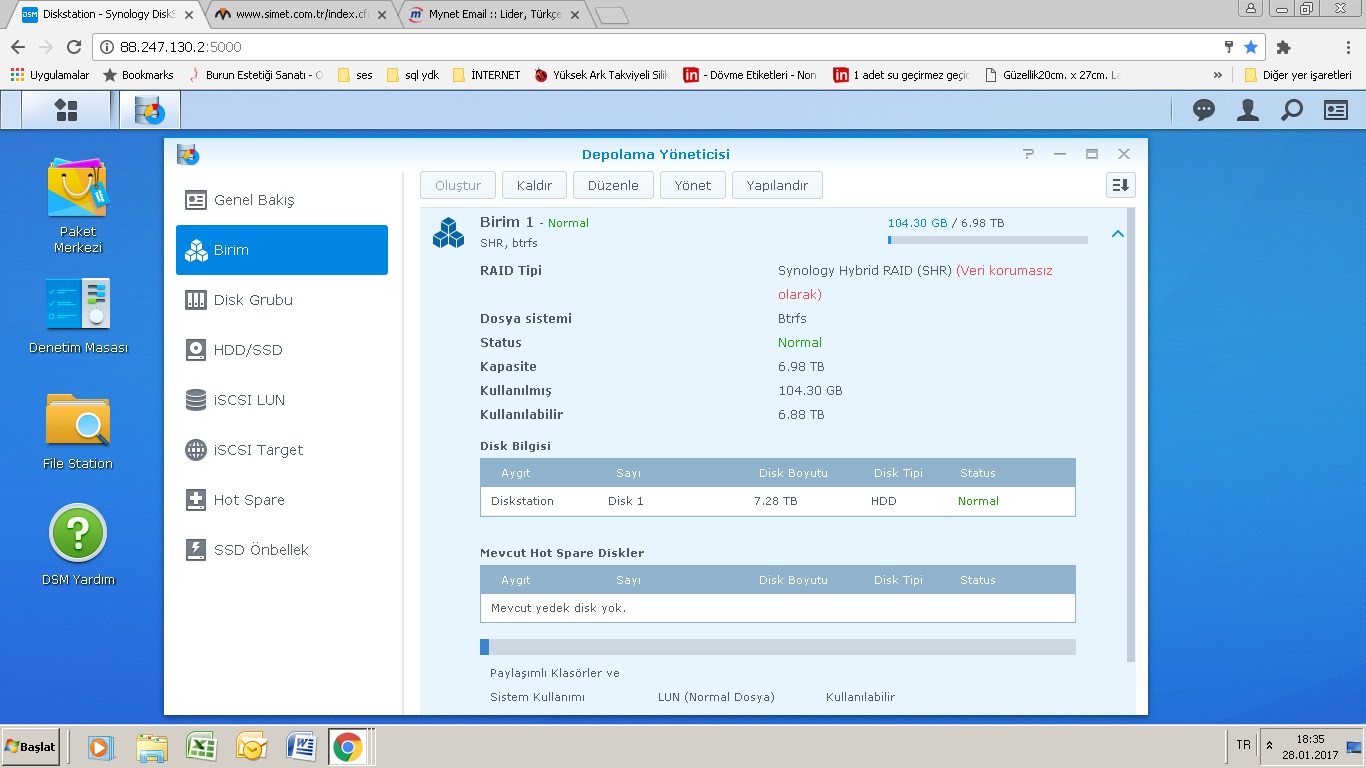Viewport: 1366px width, 768px height.
Task: Open the DSM main menu icon
Action: tap(66, 110)
